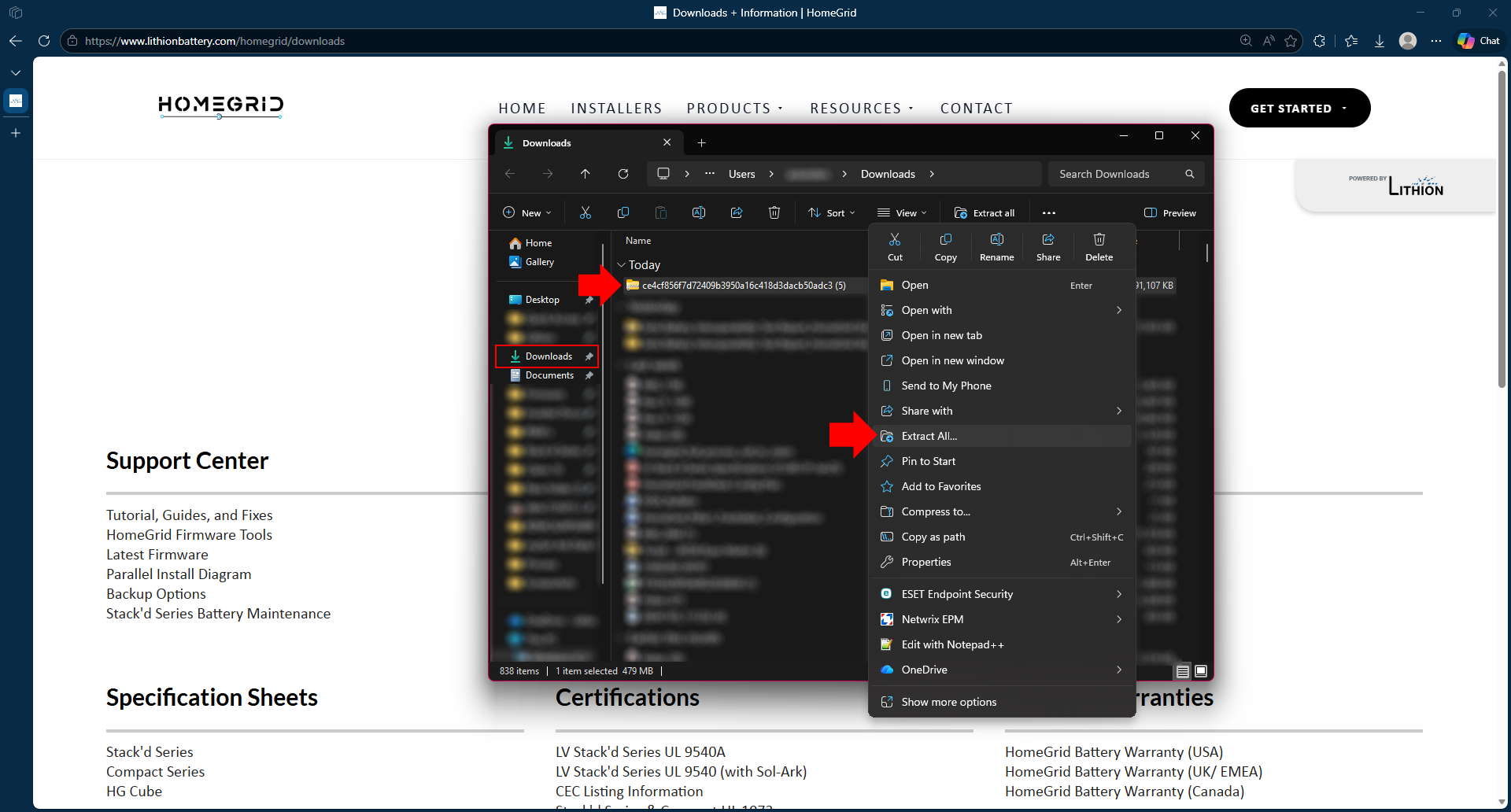The image size is (1511, 812).
Task: Select Desktop in Explorer sidebar
Action: tap(542, 300)
